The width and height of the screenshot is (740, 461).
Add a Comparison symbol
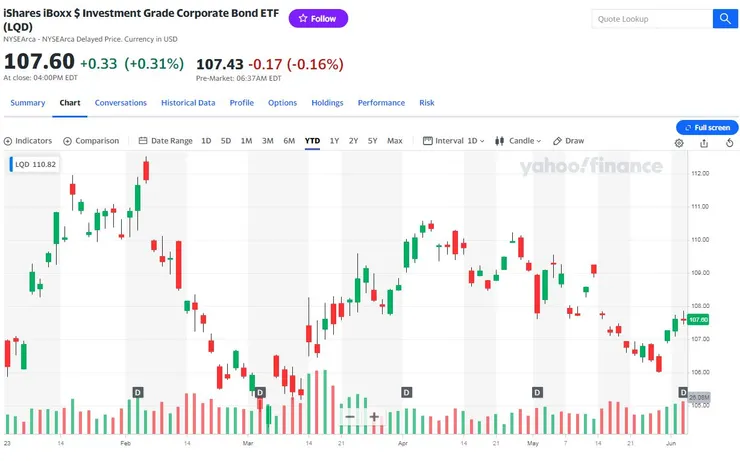(91, 141)
